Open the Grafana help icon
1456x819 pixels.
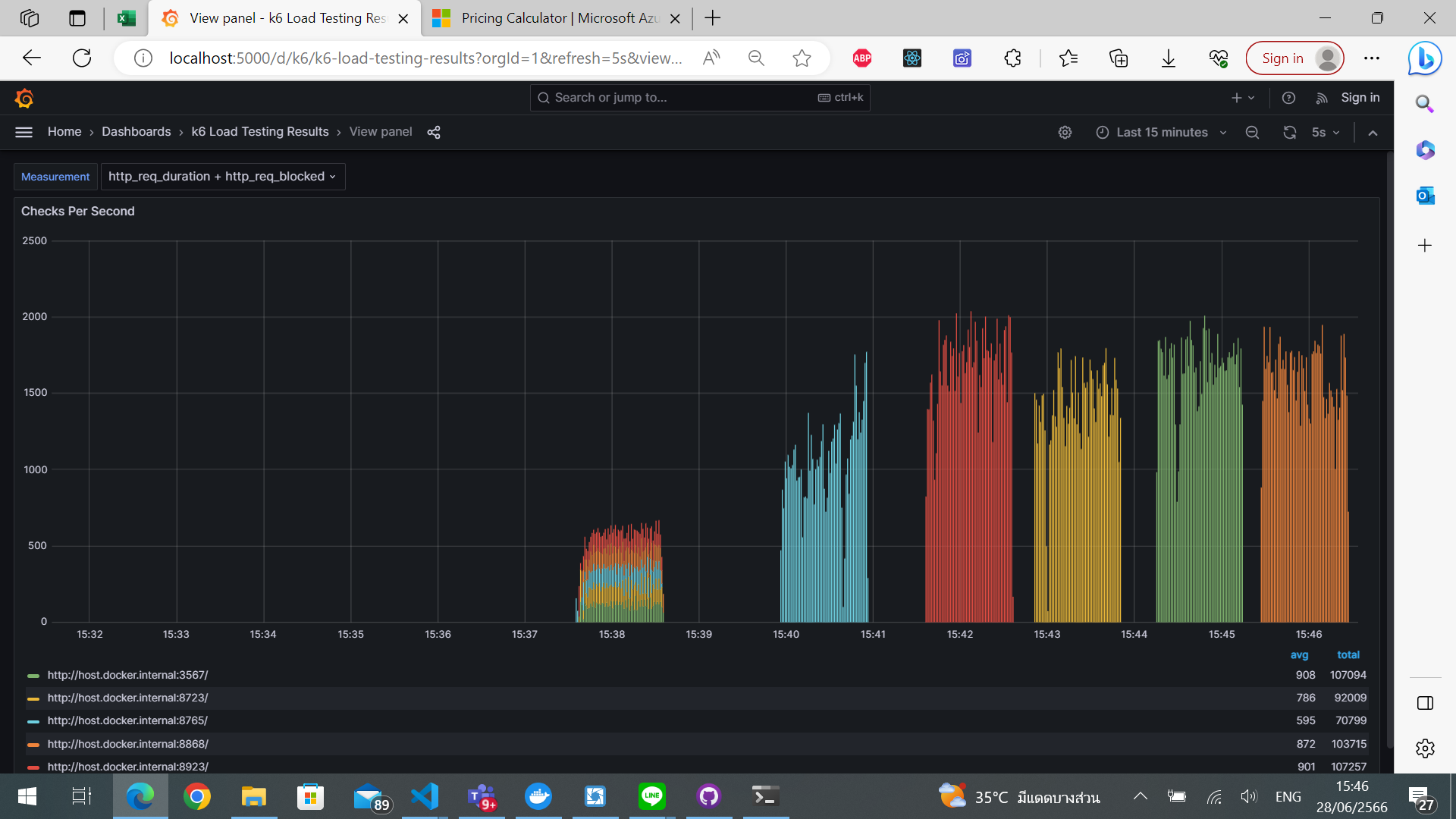click(x=1288, y=98)
